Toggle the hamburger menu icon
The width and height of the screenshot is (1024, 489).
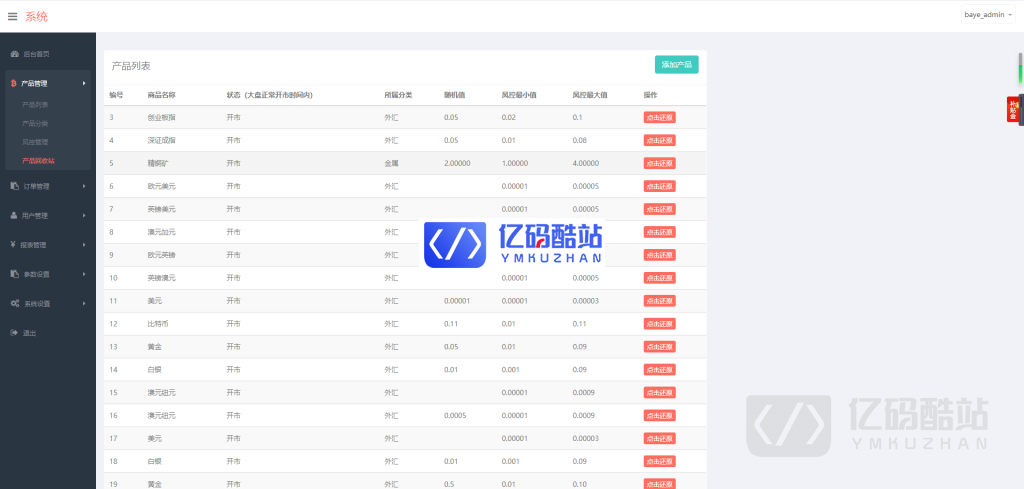click(12, 16)
